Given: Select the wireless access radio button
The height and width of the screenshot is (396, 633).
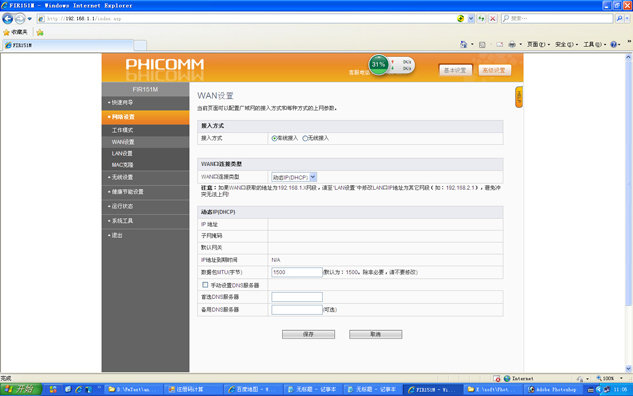Looking at the screenshot, I should click(305, 138).
